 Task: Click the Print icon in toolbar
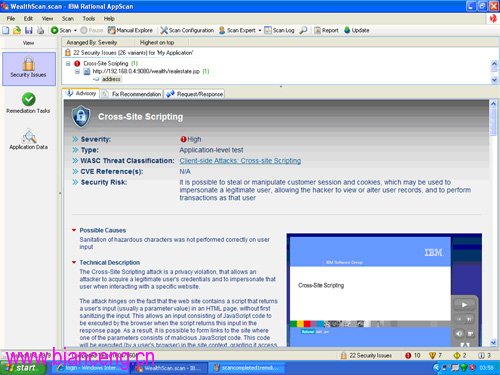[40, 30]
